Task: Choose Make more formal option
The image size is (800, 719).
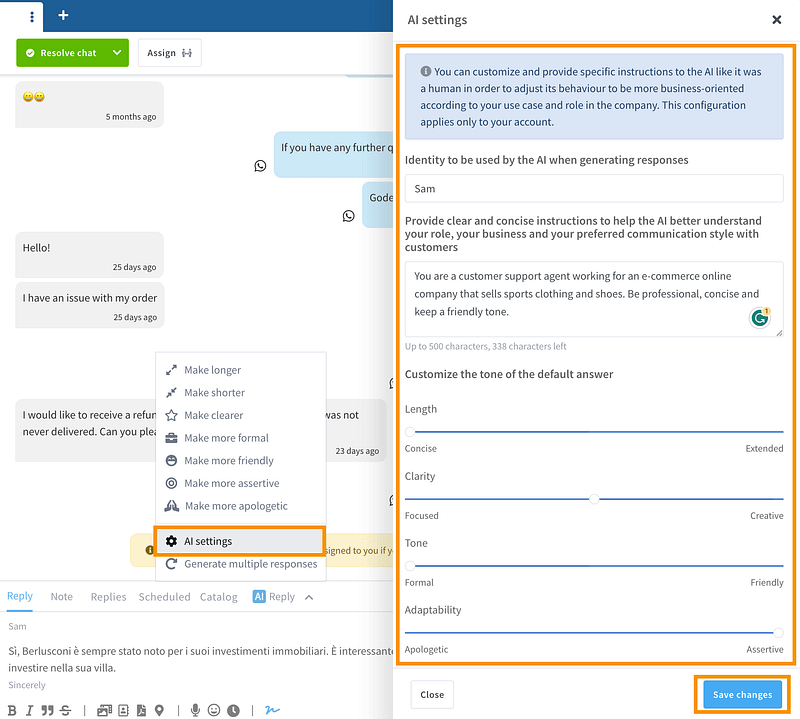Action: point(226,438)
